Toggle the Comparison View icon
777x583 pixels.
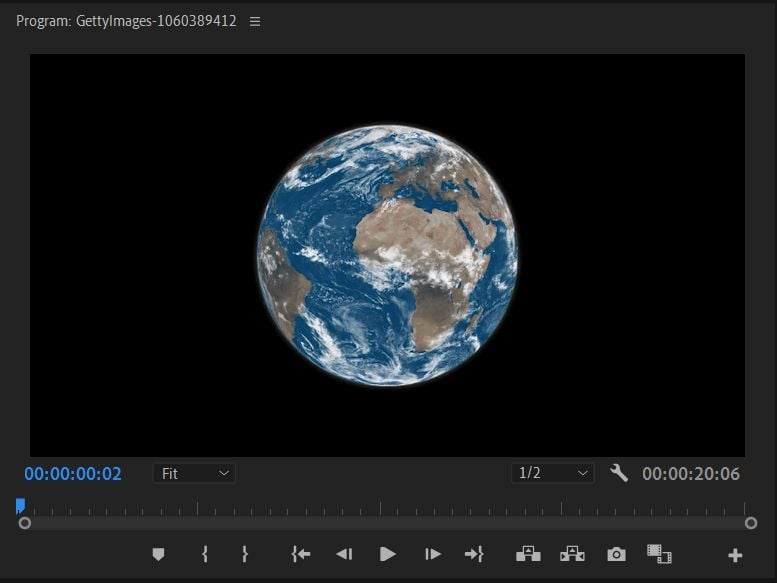tap(659, 554)
